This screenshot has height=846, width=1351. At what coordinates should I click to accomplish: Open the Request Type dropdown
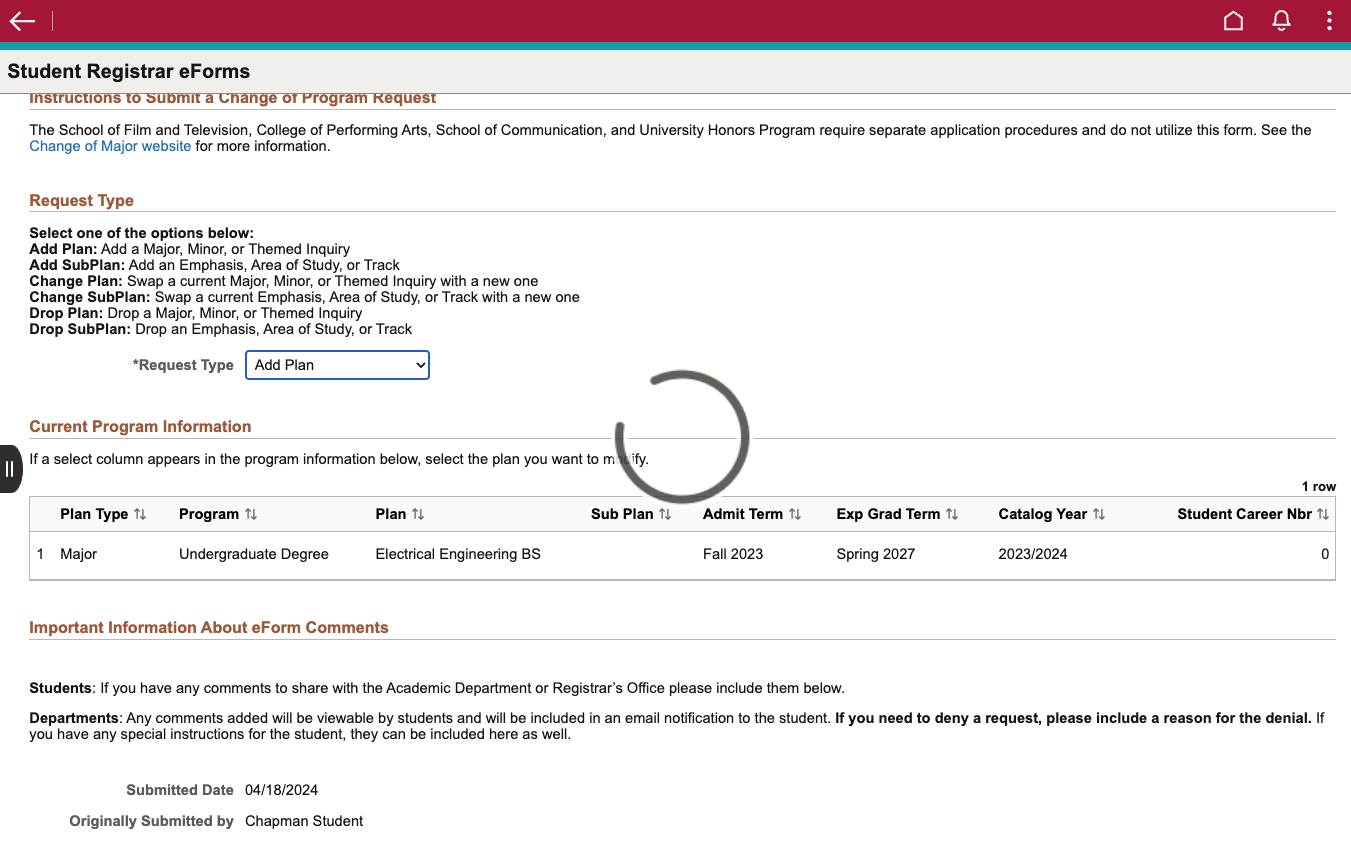(x=337, y=365)
